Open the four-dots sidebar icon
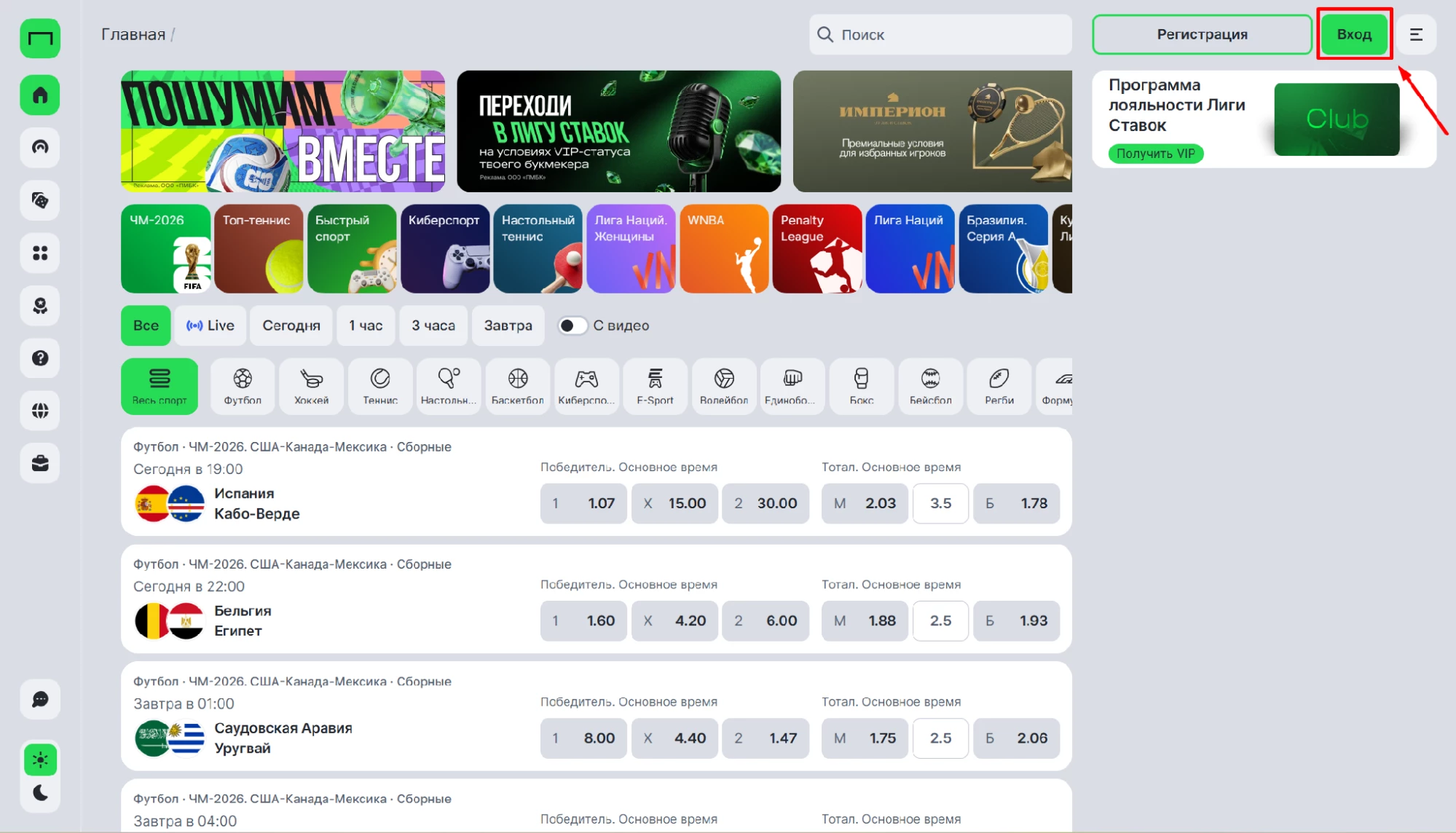1456x833 pixels. (x=40, y=253)
